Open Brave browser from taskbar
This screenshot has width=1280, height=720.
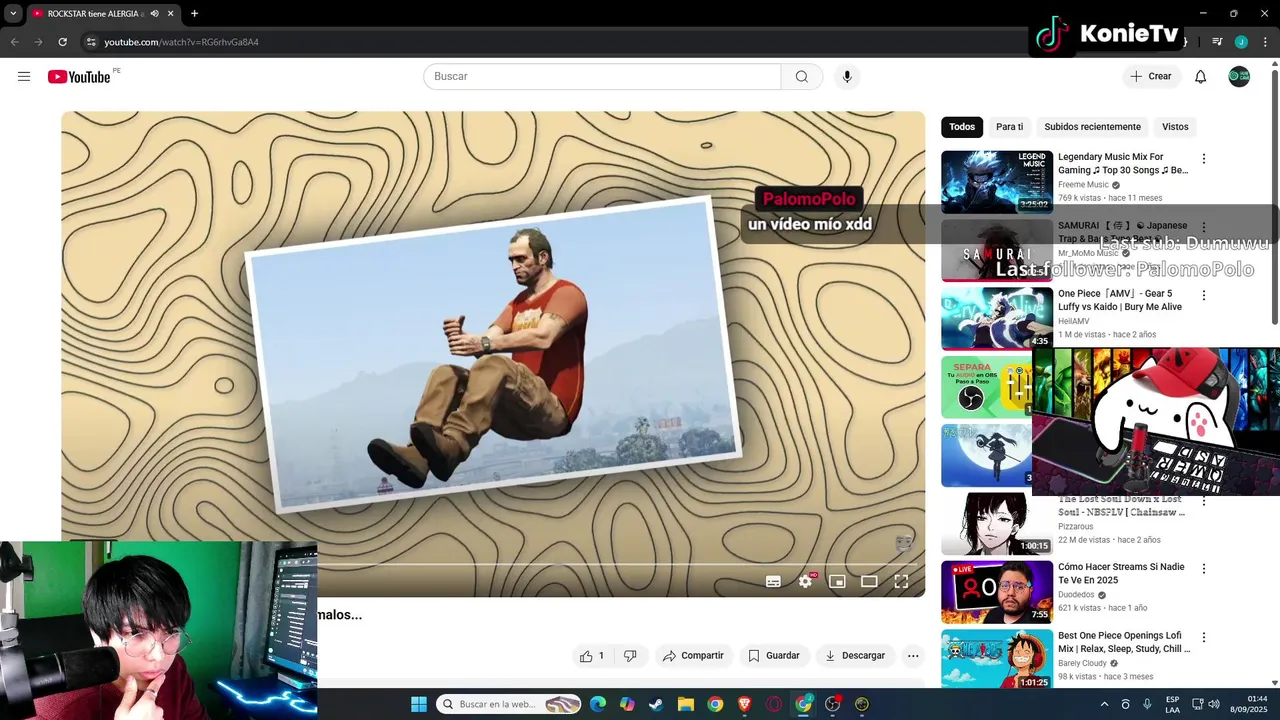[x=744, y=704]
